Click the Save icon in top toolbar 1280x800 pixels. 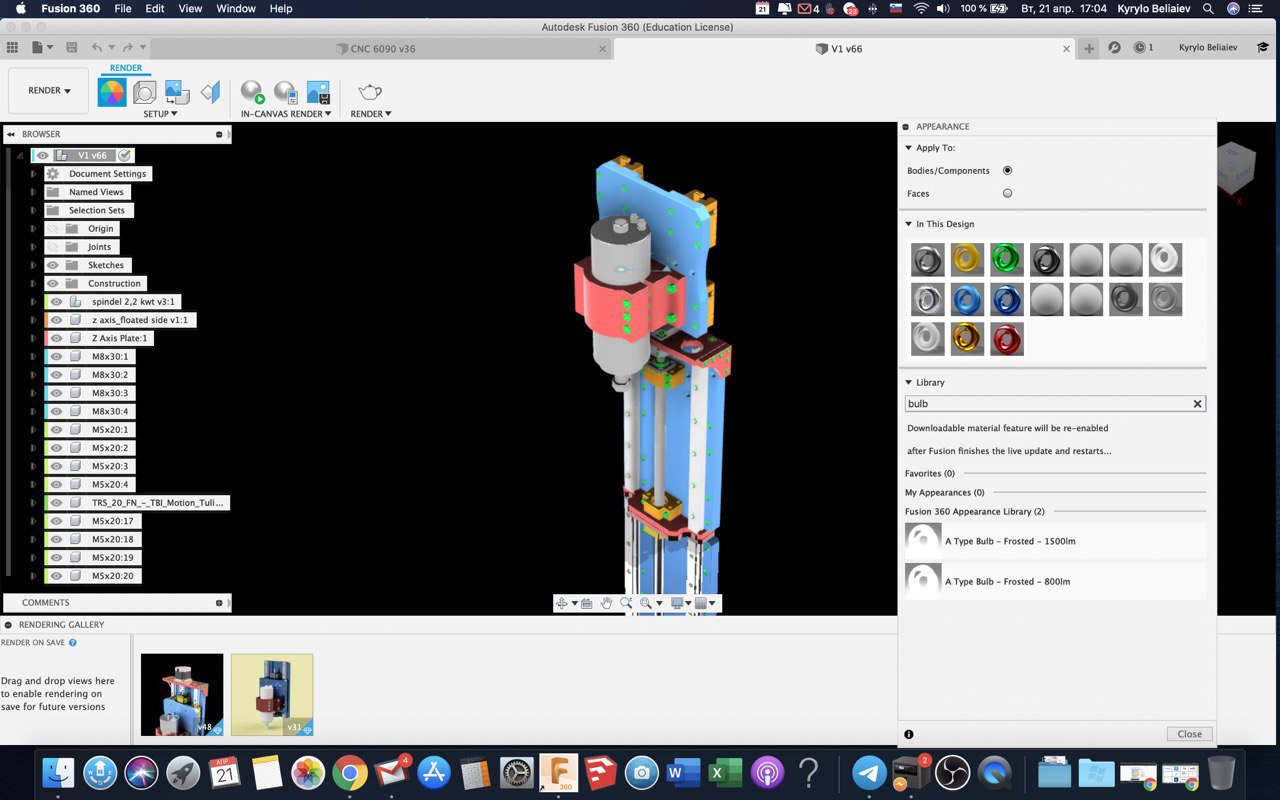click(71, 48)
